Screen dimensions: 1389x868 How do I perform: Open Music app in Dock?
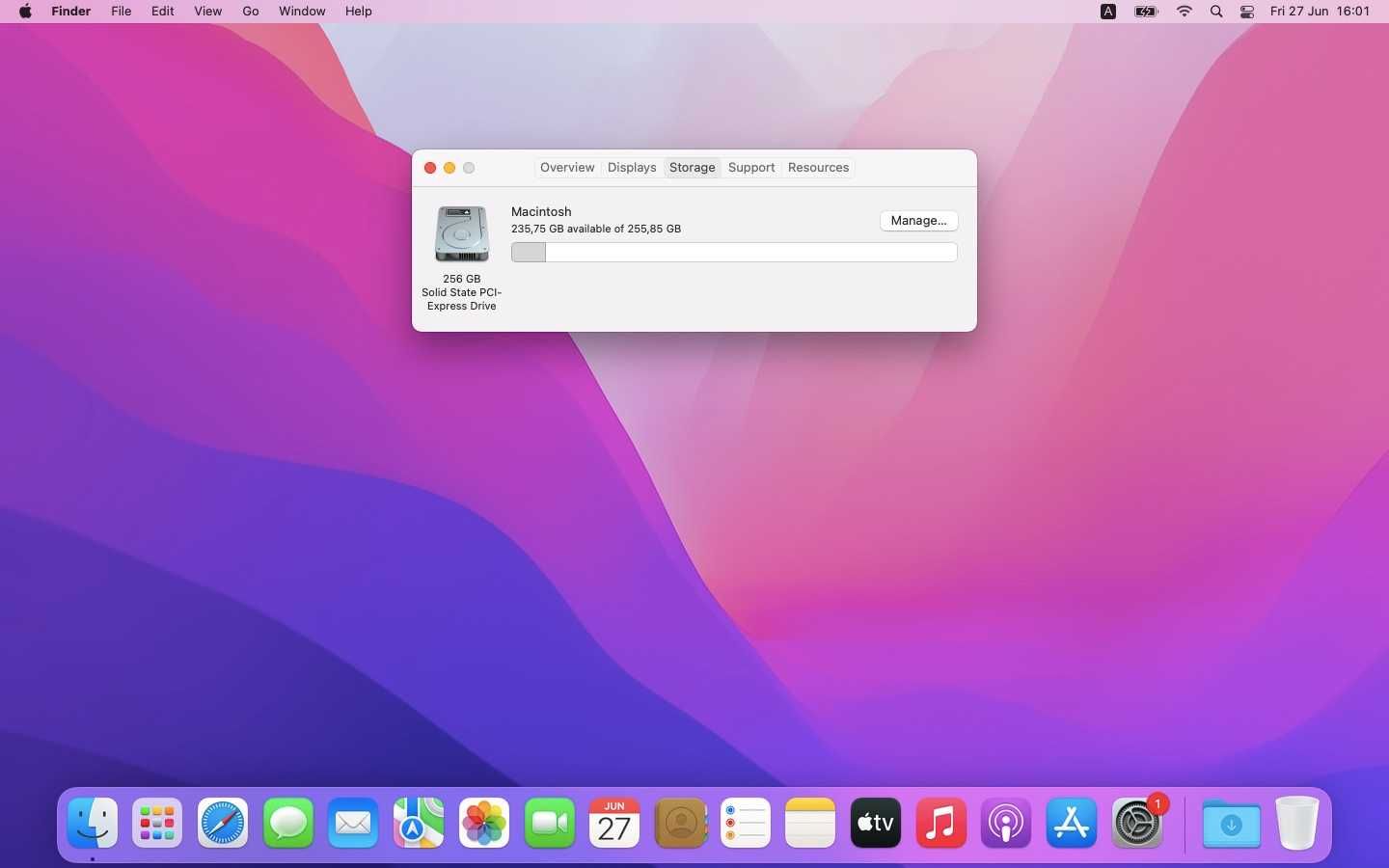(941, 824)
